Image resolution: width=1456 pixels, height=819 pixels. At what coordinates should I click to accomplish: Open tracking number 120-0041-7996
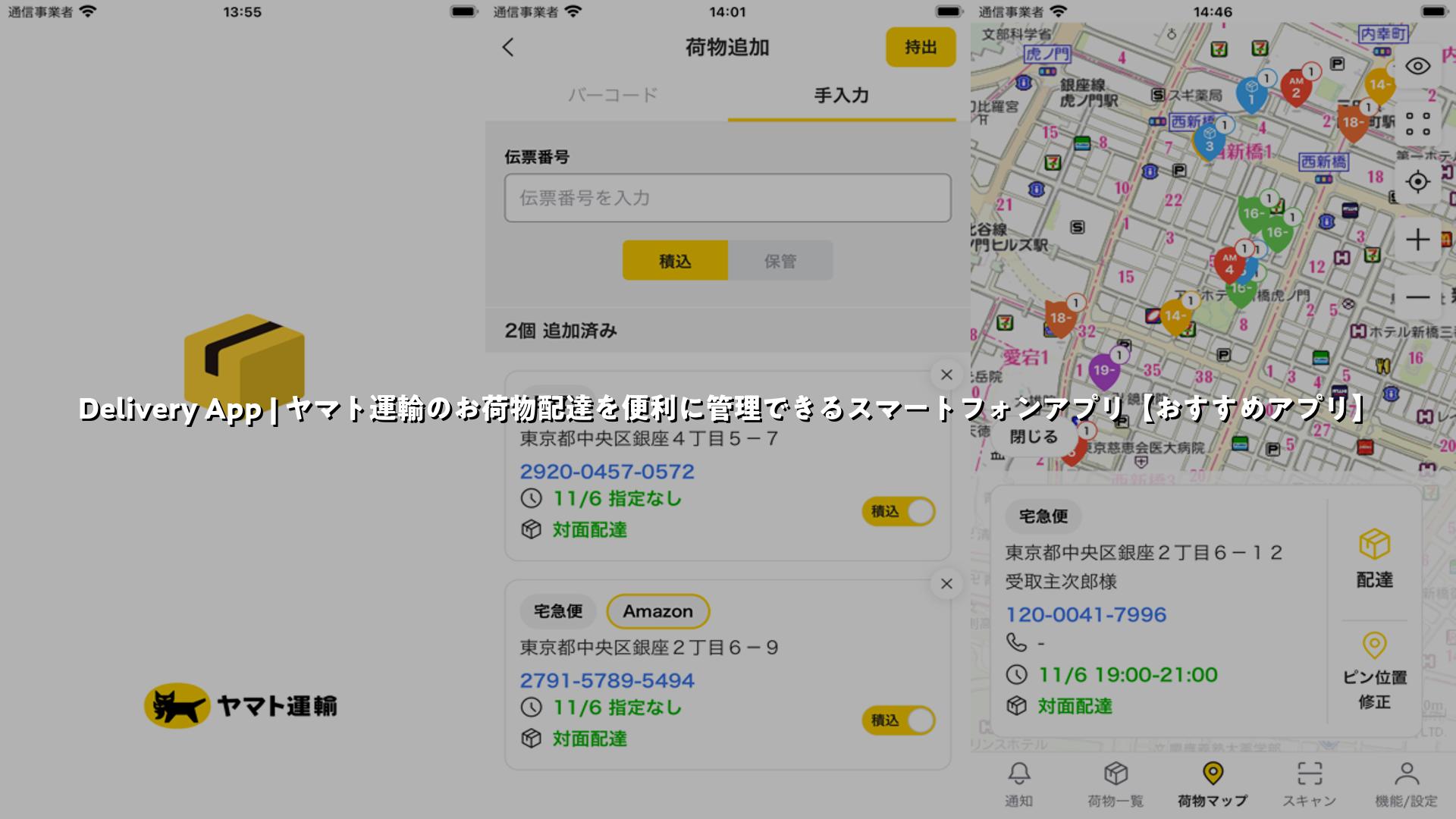coord(1086,614)
